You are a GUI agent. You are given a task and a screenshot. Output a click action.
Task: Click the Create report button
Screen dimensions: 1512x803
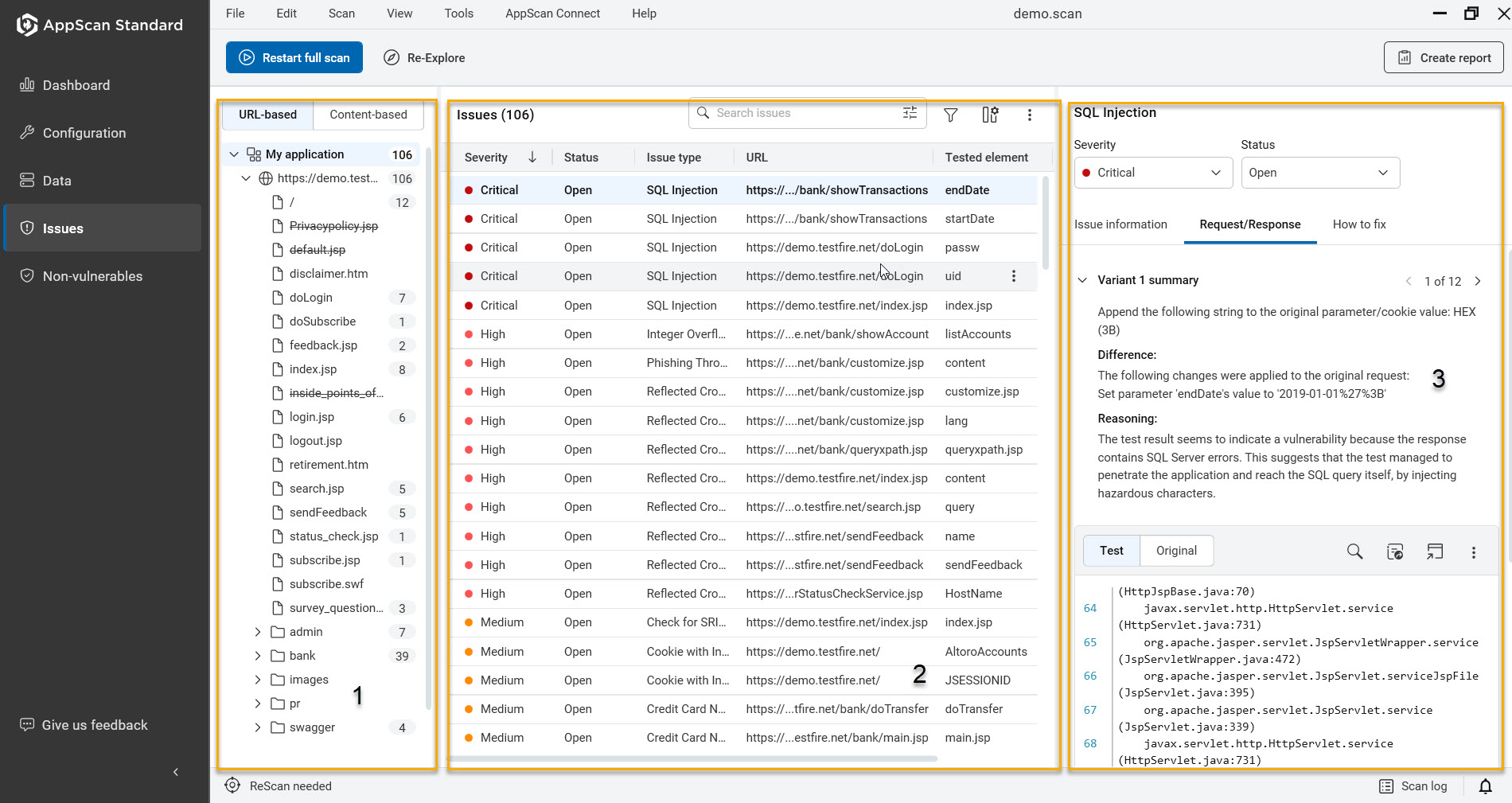pos(1444,58)
